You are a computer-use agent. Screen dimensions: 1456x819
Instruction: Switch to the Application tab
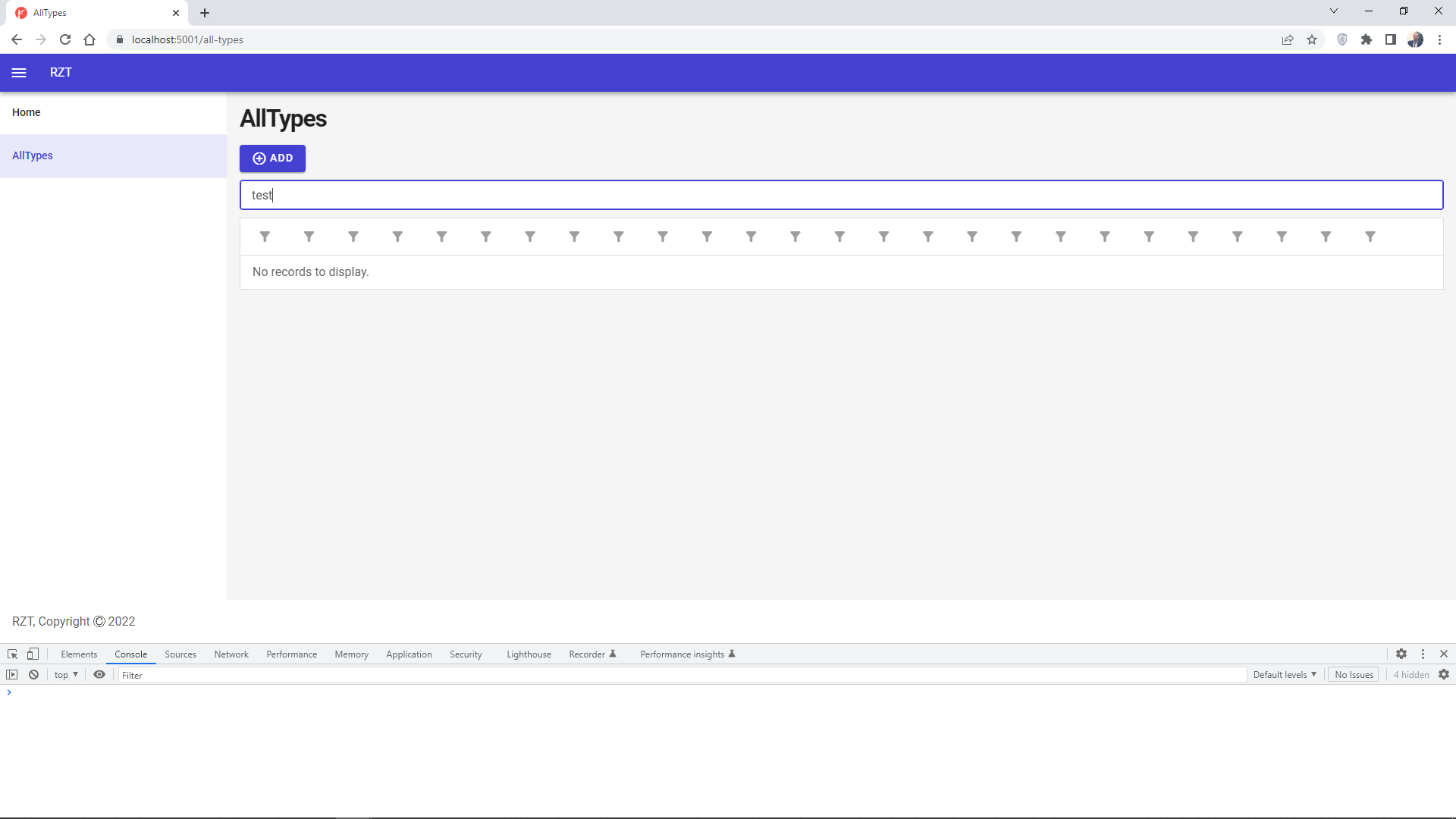[409, 654]
